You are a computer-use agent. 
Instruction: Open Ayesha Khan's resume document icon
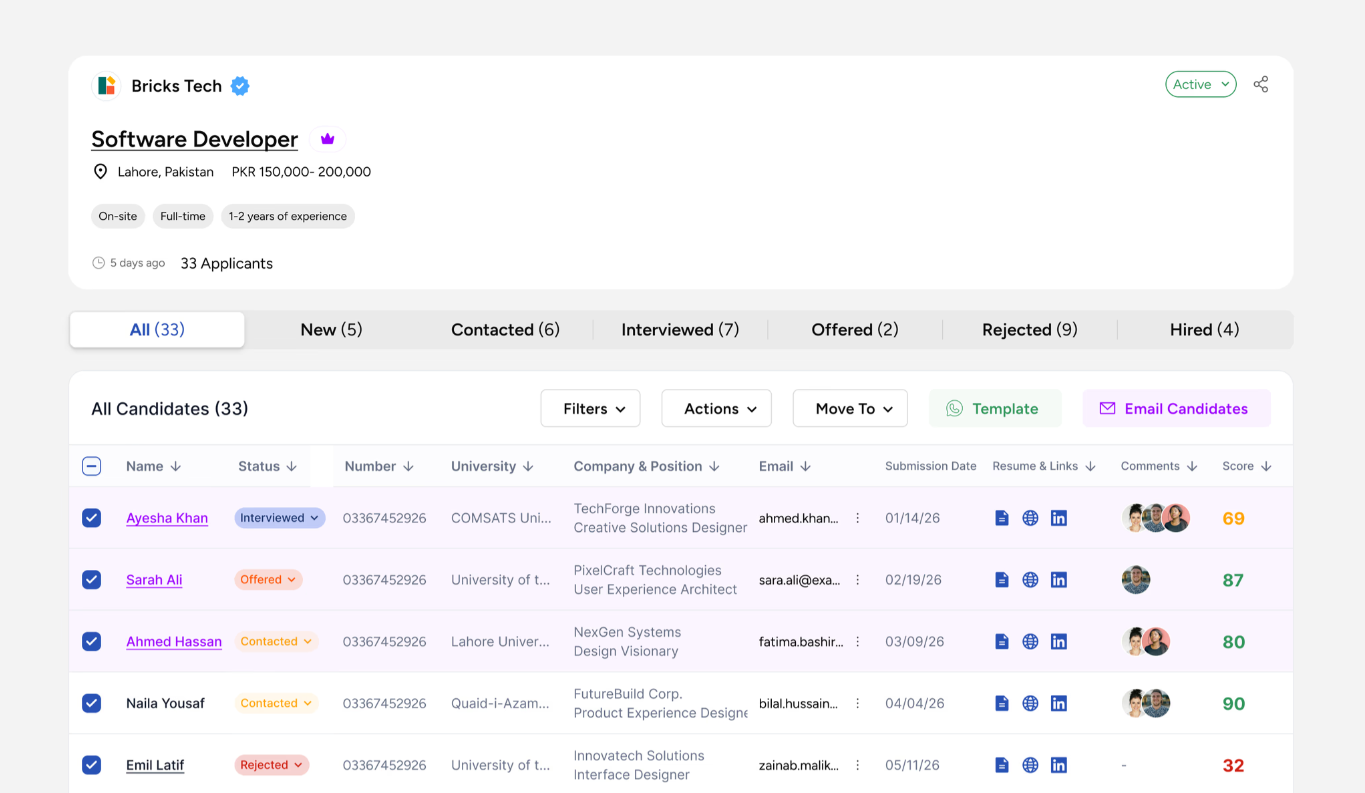[1002, 518]
